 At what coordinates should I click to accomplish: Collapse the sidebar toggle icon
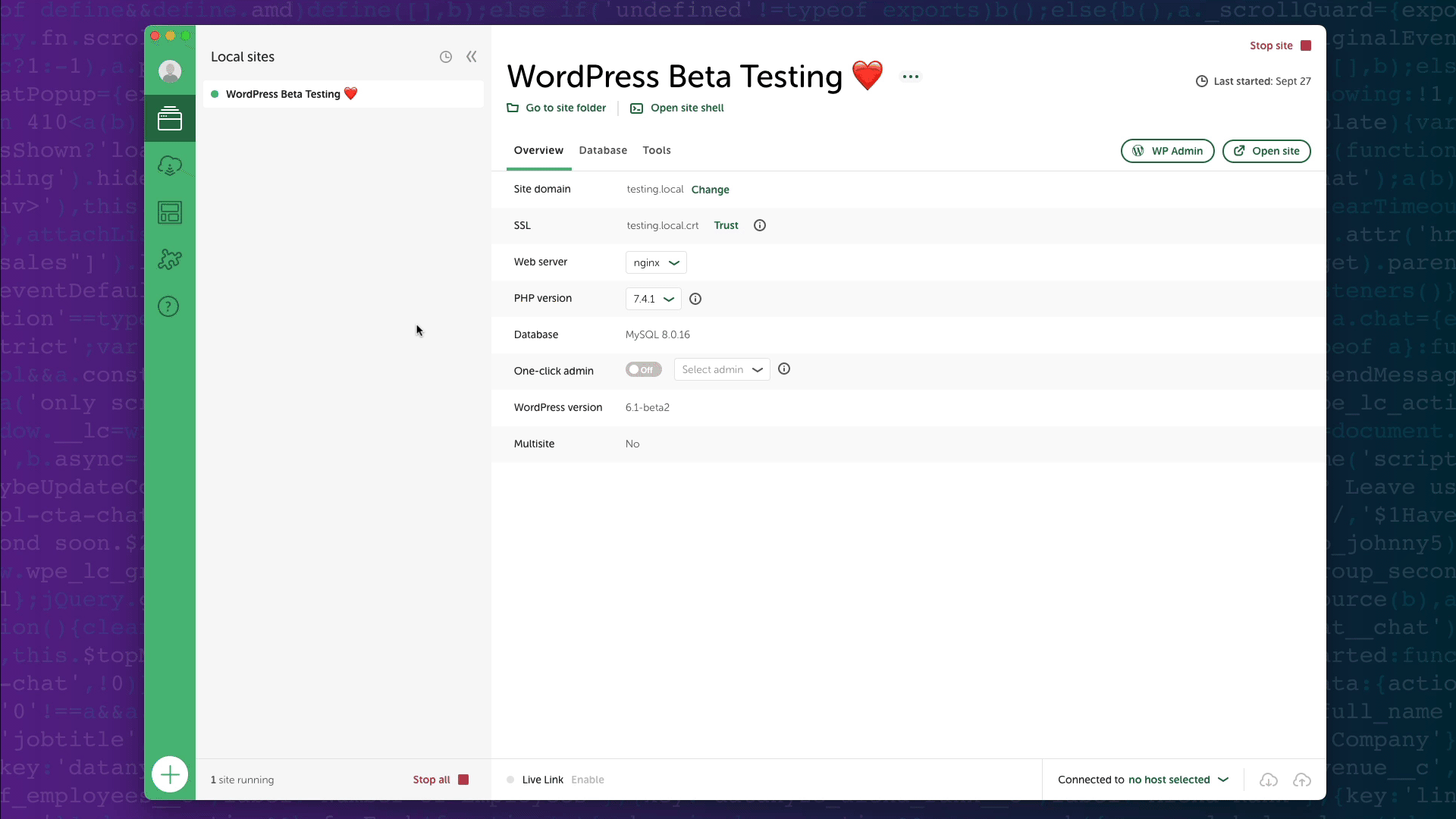click(x=471, y=56)
